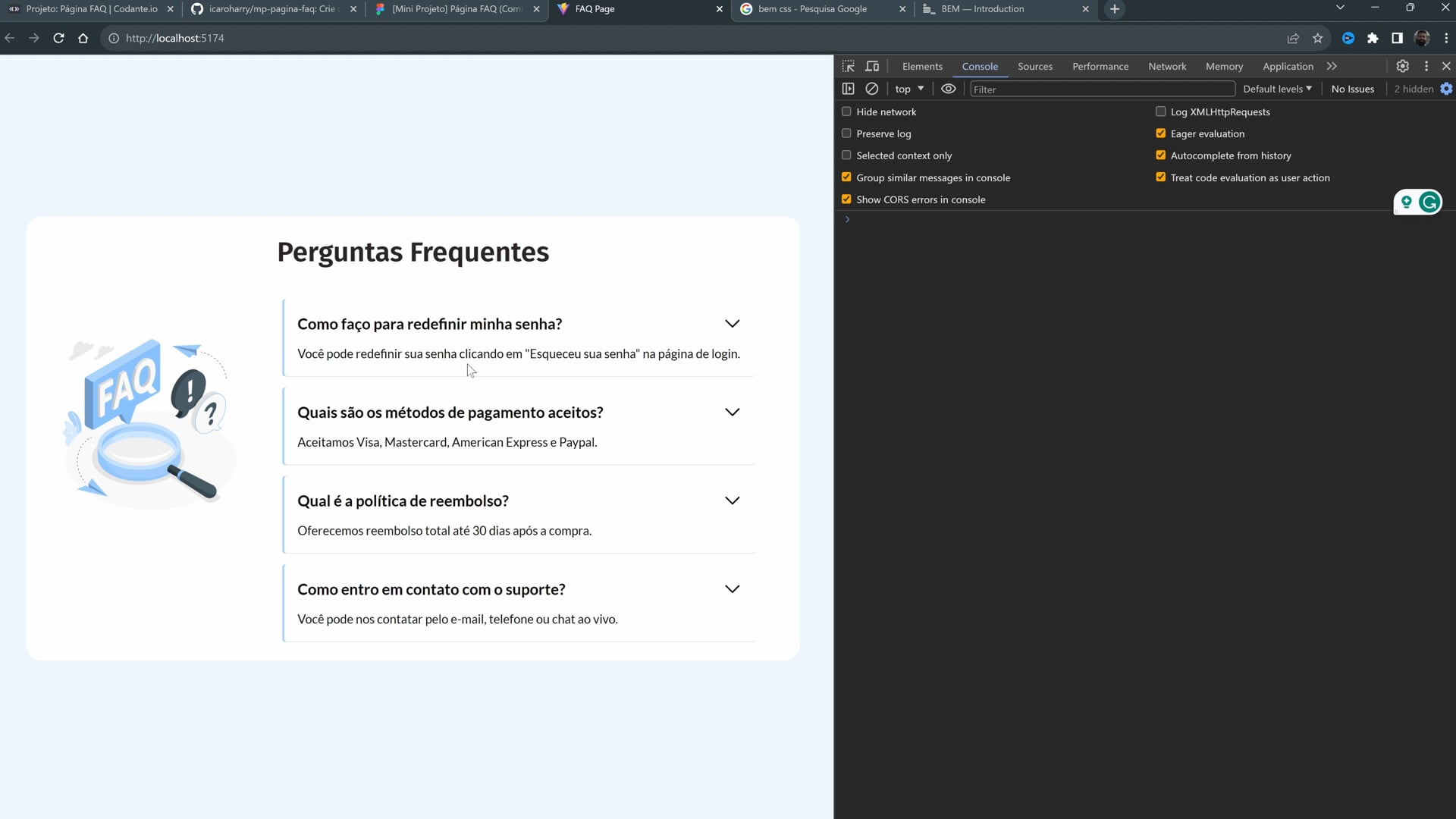The width and height of the screenshot is (1456, 819).
Task: Click the refund policy question heading
Action: point(403,501)
